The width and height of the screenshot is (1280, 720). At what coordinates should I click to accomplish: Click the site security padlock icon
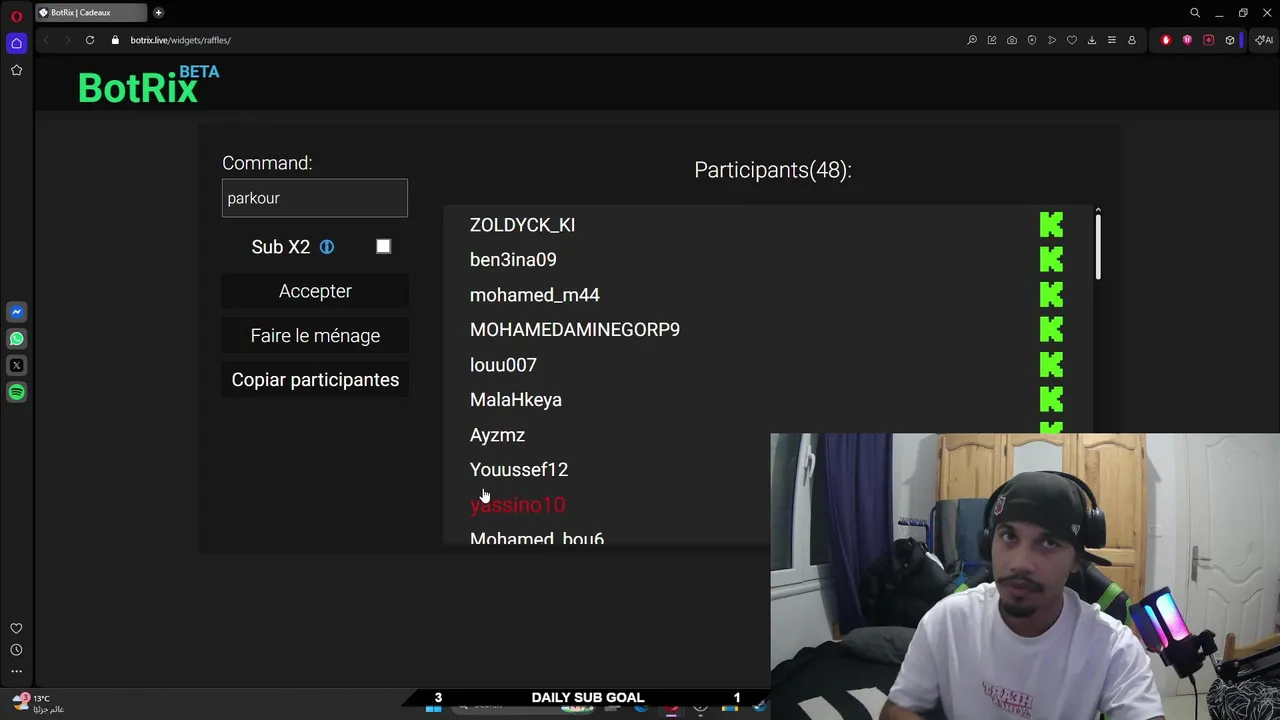point(115,40)
